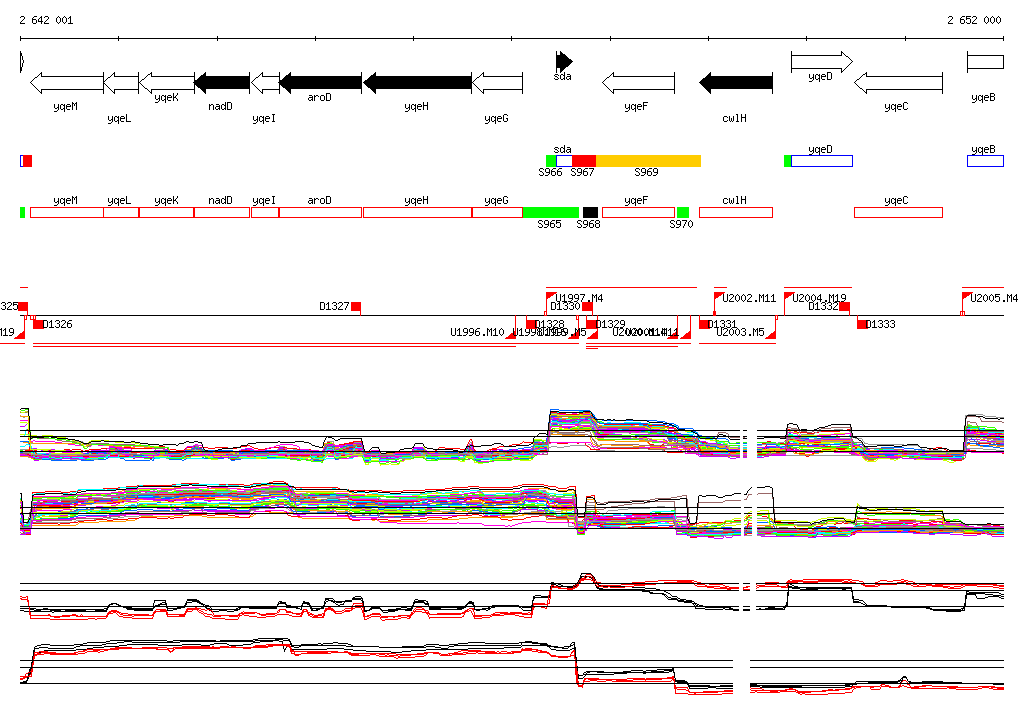Screen dimensions: 1024x714
Task: Select the S965 label text
Action: click(549, 224)
